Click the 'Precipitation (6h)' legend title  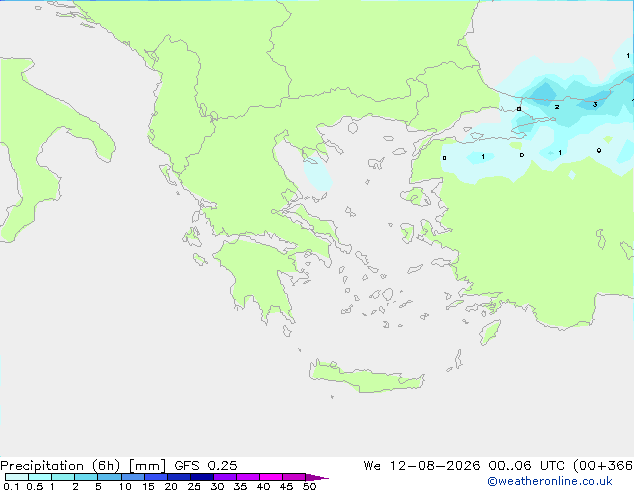[60, 466]
